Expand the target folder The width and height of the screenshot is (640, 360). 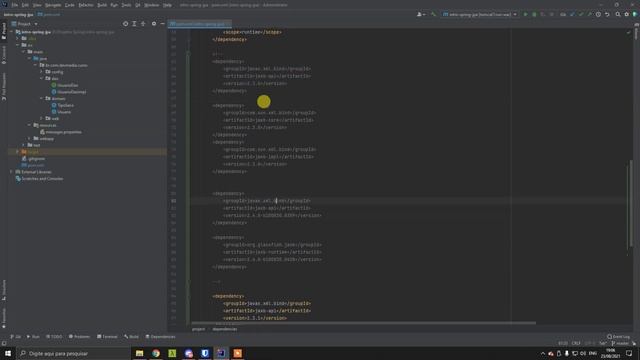pos(18,152)
